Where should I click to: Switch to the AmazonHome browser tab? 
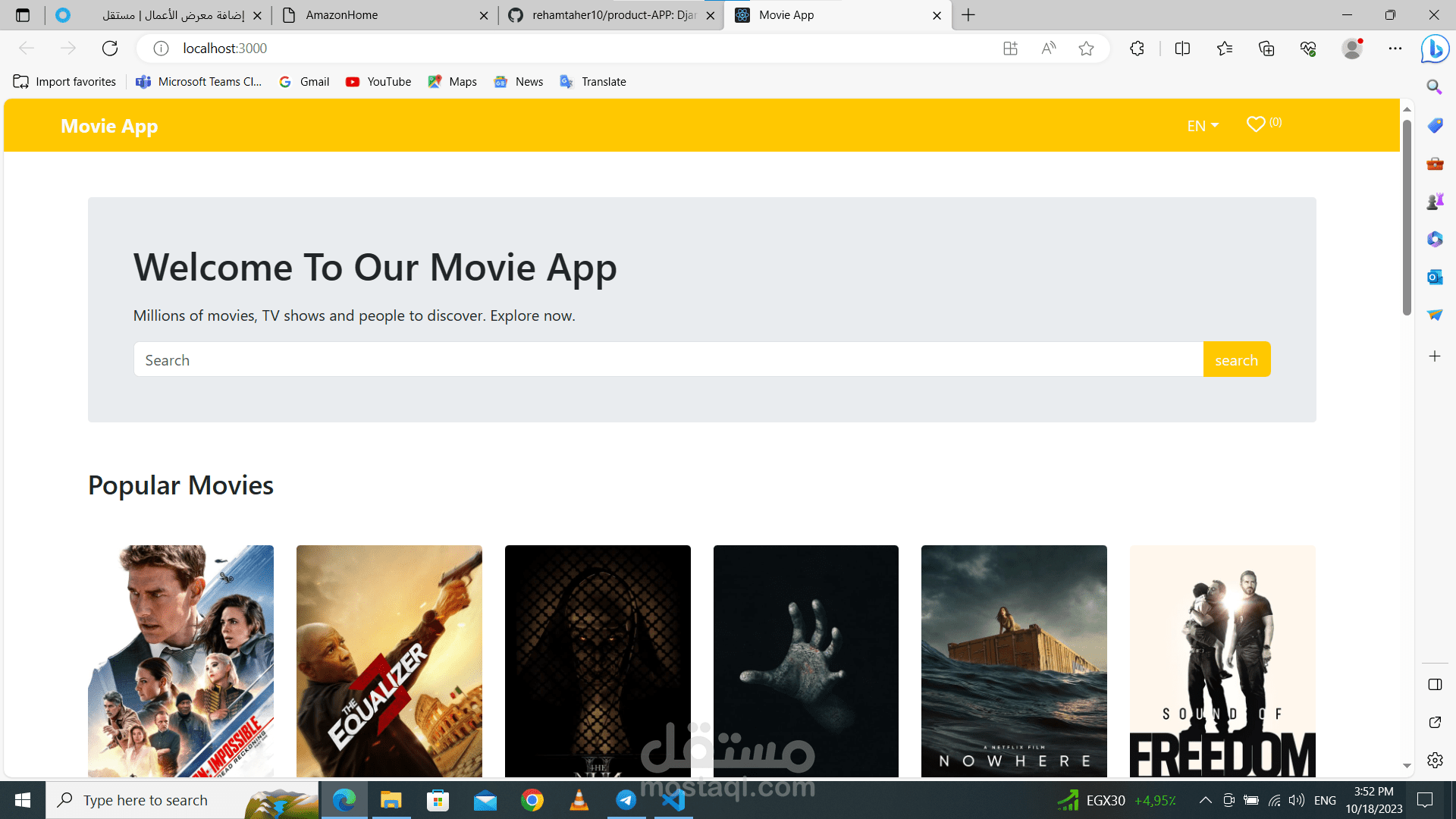tap(383, 15)
